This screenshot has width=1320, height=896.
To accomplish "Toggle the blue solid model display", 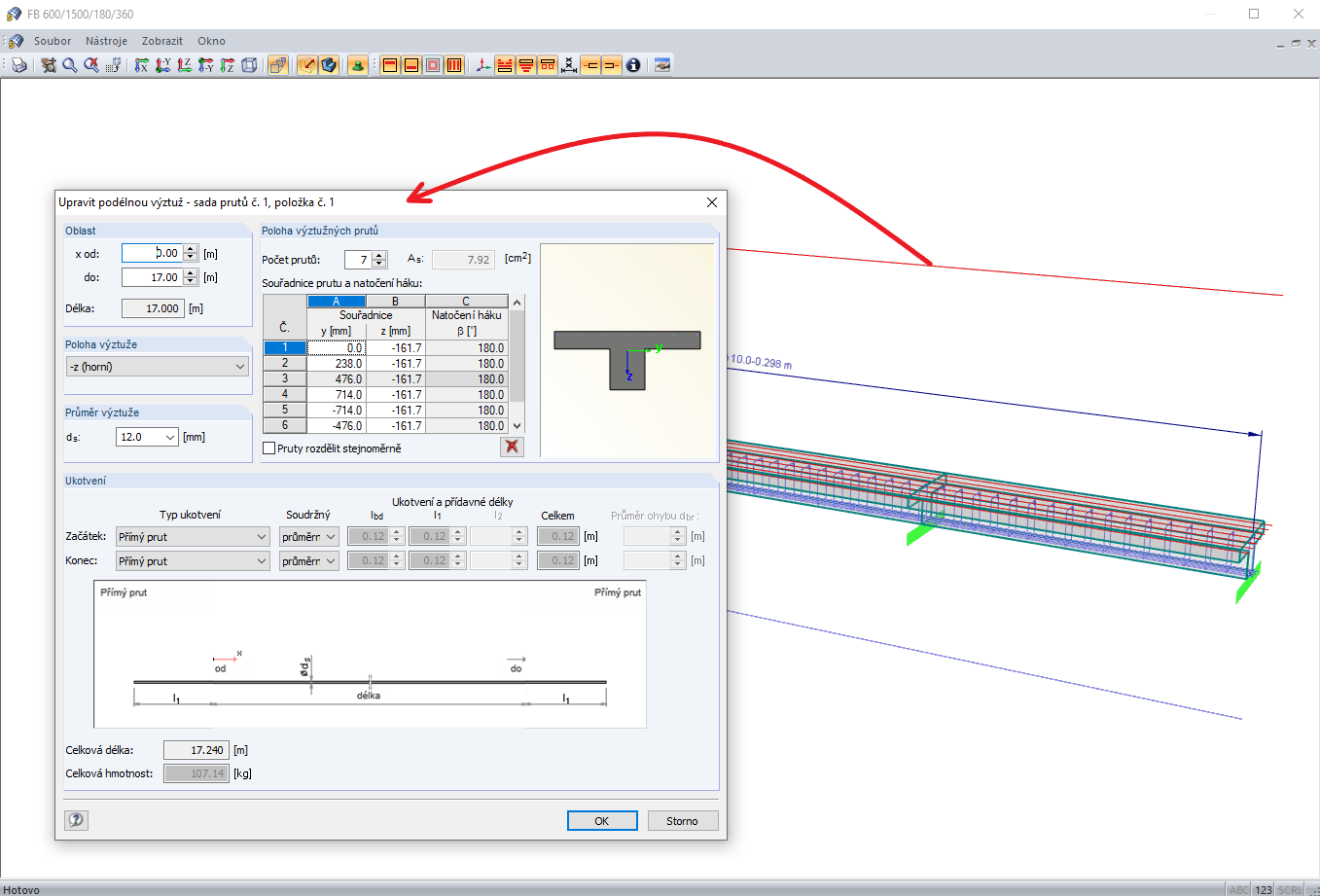I will click(x=329, y=65).
